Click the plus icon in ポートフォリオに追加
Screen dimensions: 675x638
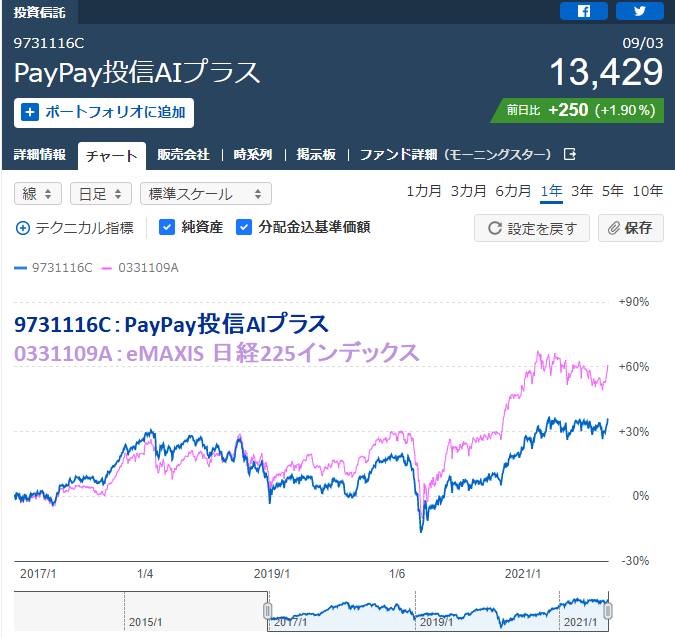click(x=30, y=113)
